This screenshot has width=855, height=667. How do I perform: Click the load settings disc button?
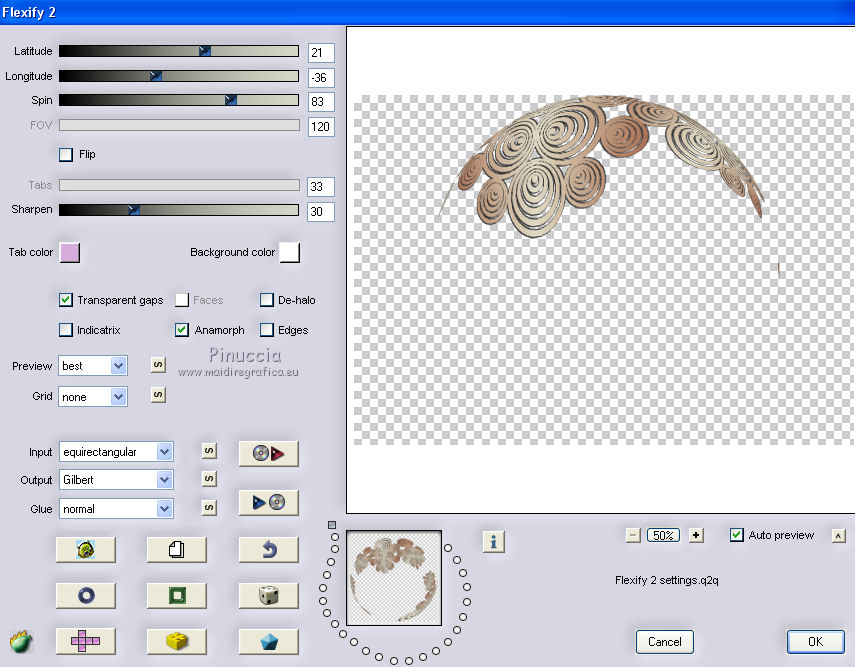268,453
